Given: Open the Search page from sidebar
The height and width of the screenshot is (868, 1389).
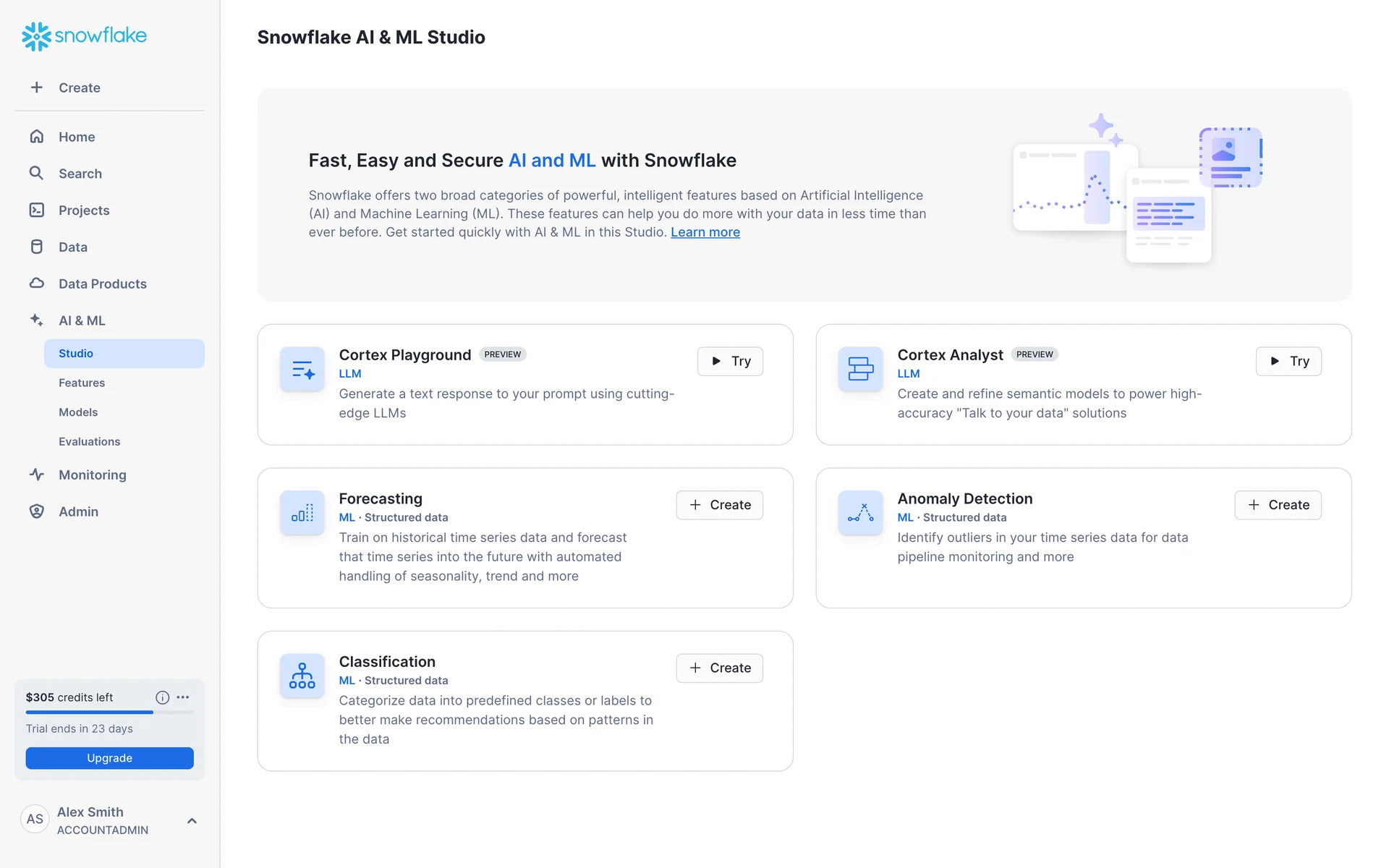Looking at the screenshot, I should click(80, 174).
